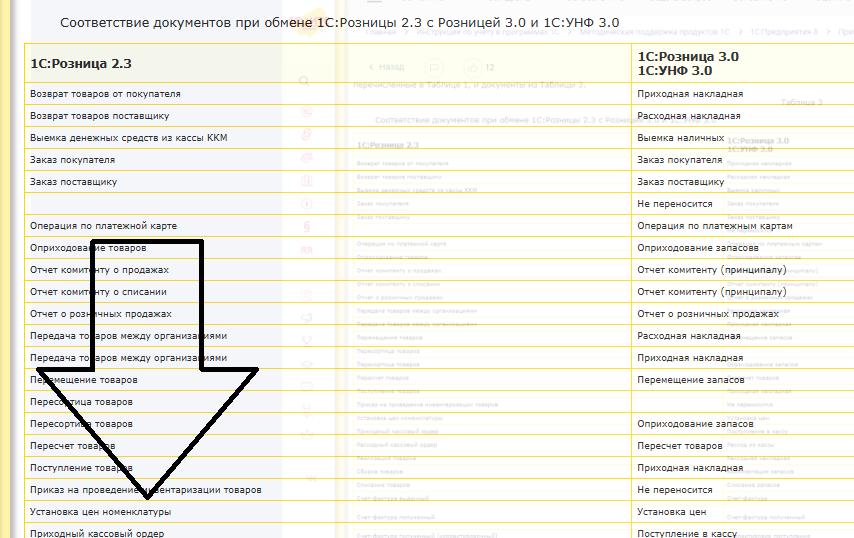
Task: Open breadcrumb Методическая поддержка продуктов 1С
Action: click(654, 32)
